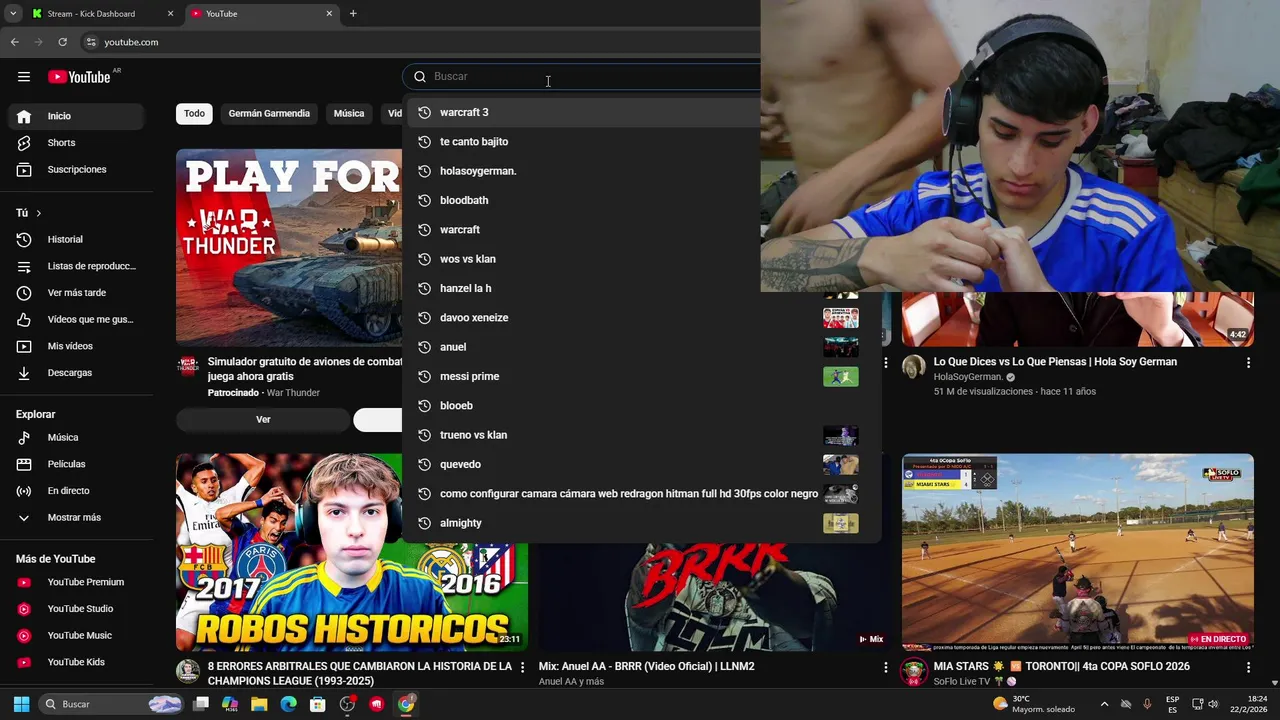Open Microsoft Edge from the taskbar

coord(288,704)
